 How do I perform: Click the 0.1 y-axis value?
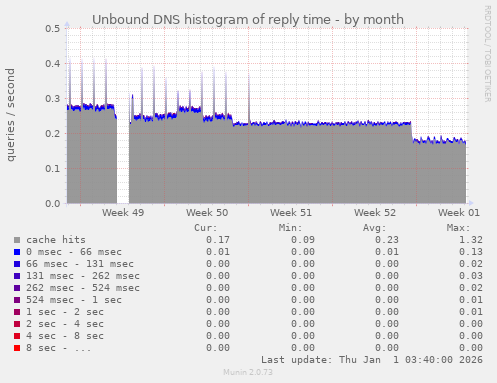tap(53, 168)
